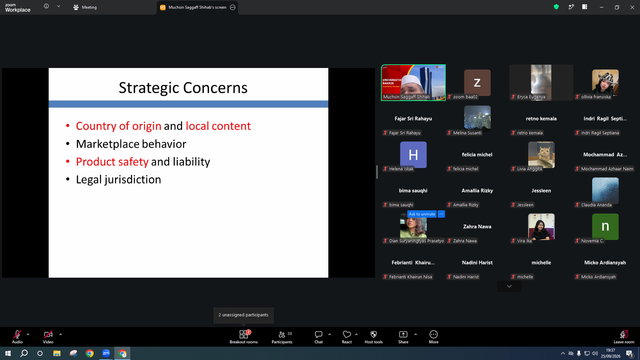Viewport: 640px width, 360px height.
Task: Expand the Video options arrow
Action: (x=60, y=334)
